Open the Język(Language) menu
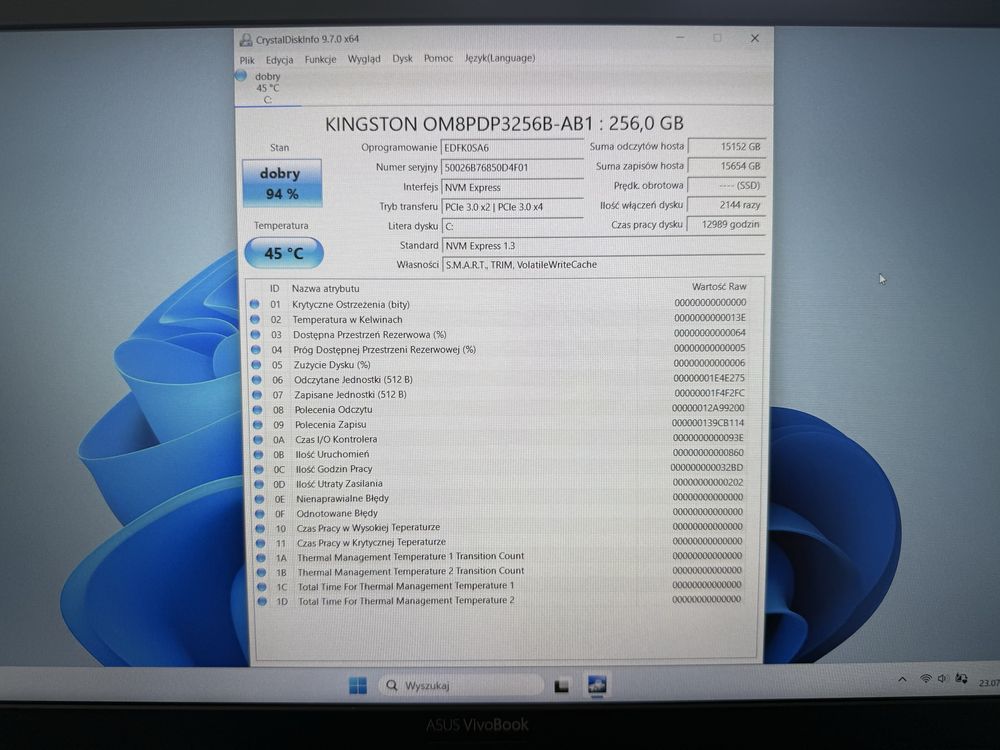This screenshot has height=750, width=1000. [500, 58]
